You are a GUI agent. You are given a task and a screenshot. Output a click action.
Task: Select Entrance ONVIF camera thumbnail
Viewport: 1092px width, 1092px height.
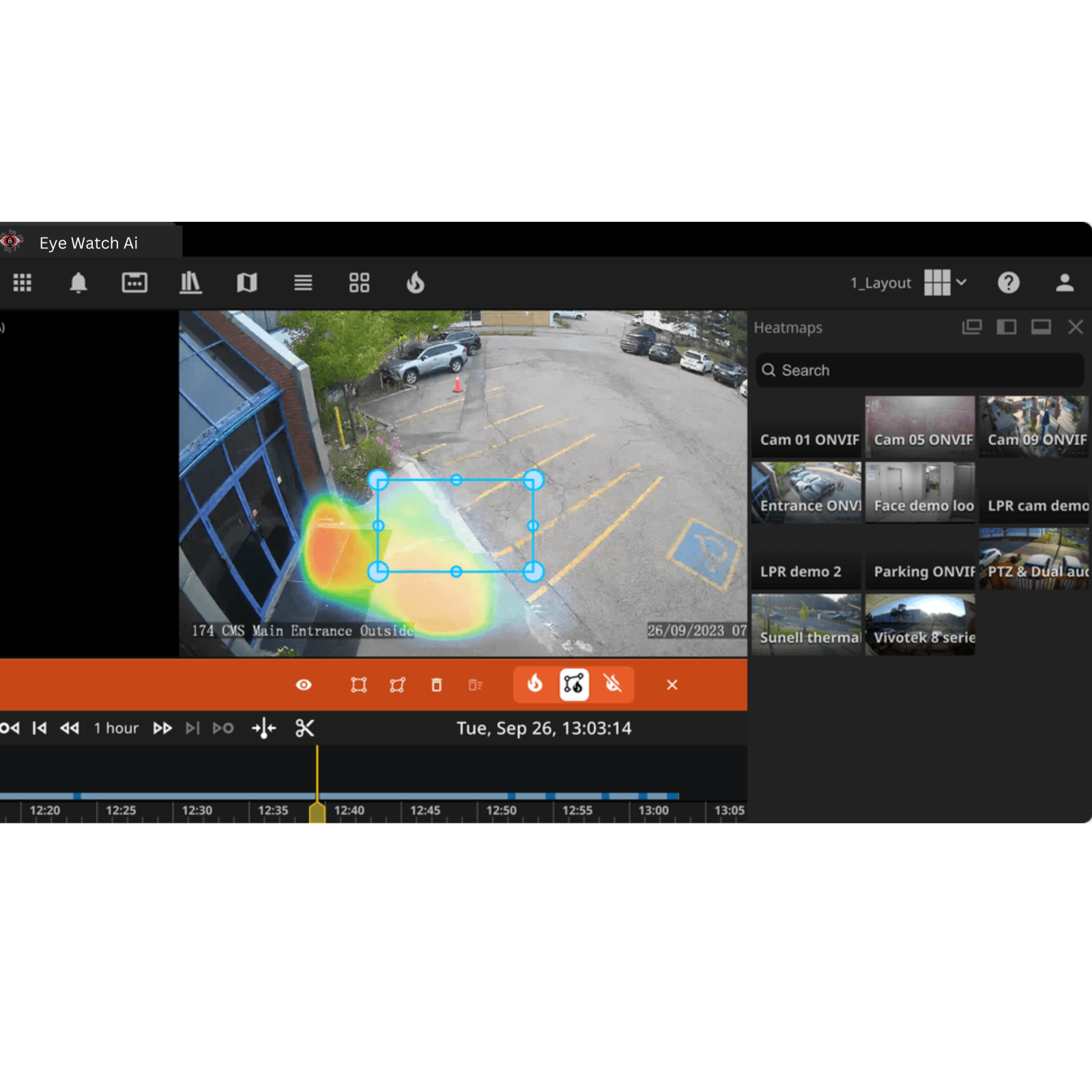click(807, 492)
